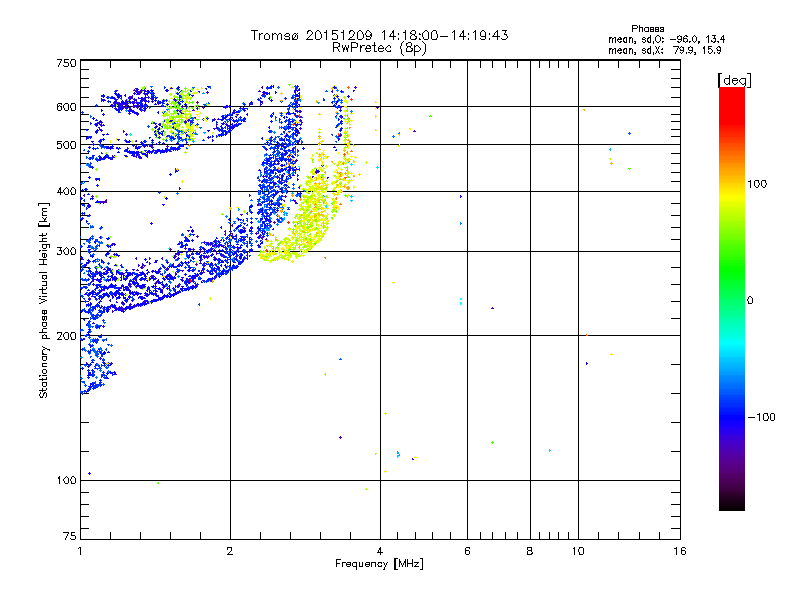Click the y-axis '100' tick label
The width and height of the screenshot is (800, 600).
coord(66,481)
